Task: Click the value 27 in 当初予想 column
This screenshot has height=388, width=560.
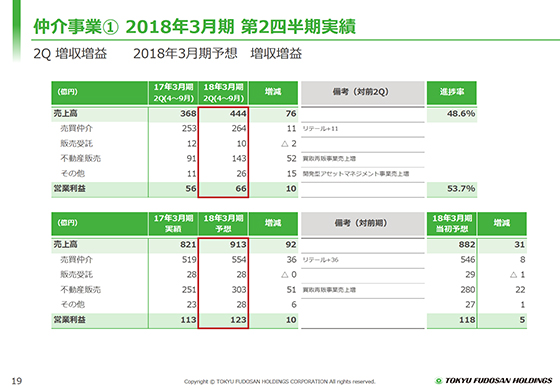Action: (x=470, y=304)
